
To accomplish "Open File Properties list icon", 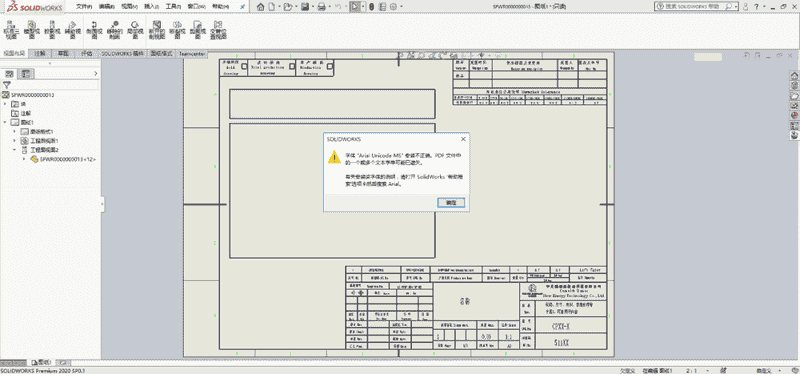I will pos(382,7).
